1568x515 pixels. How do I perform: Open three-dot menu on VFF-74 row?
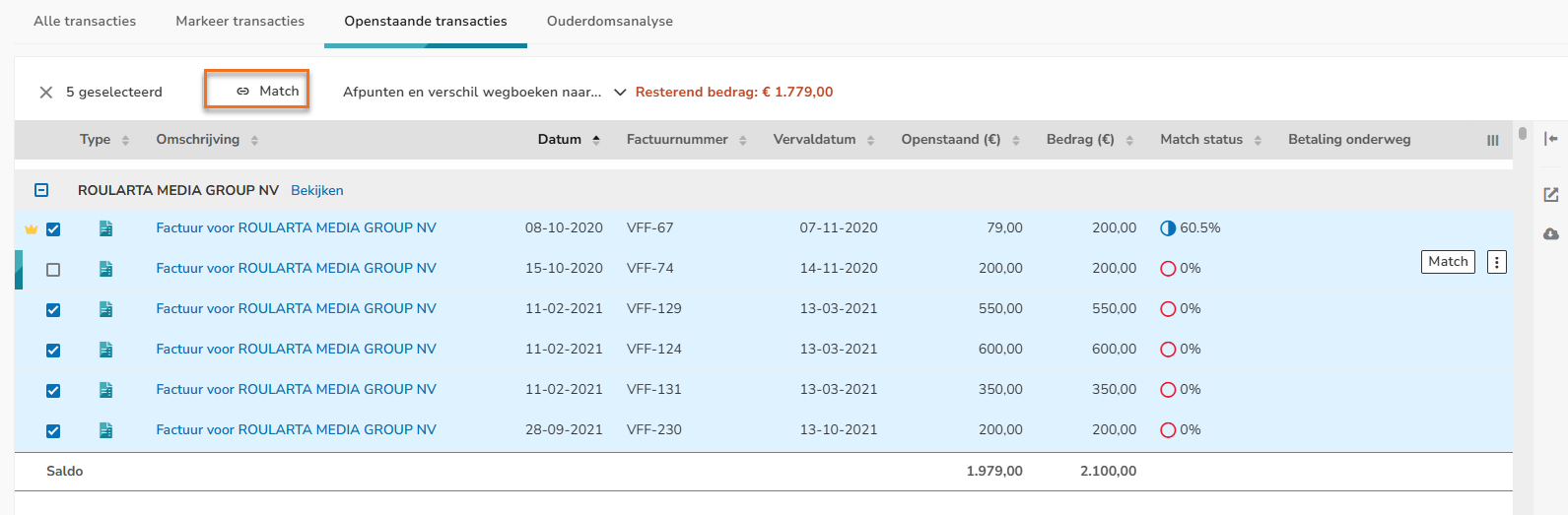tap(1497, 262)
